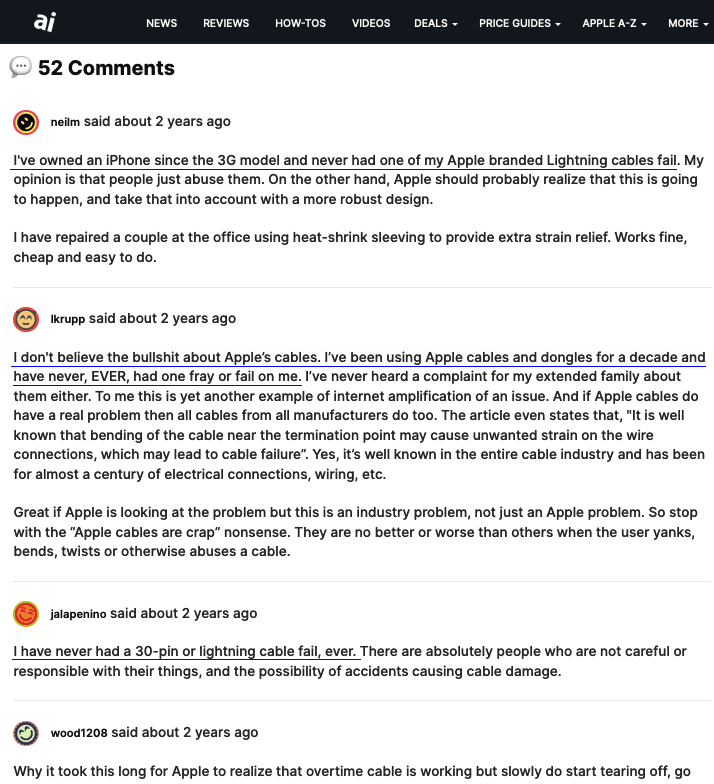Open neilm's user profile link

click(x=65, y=122)
